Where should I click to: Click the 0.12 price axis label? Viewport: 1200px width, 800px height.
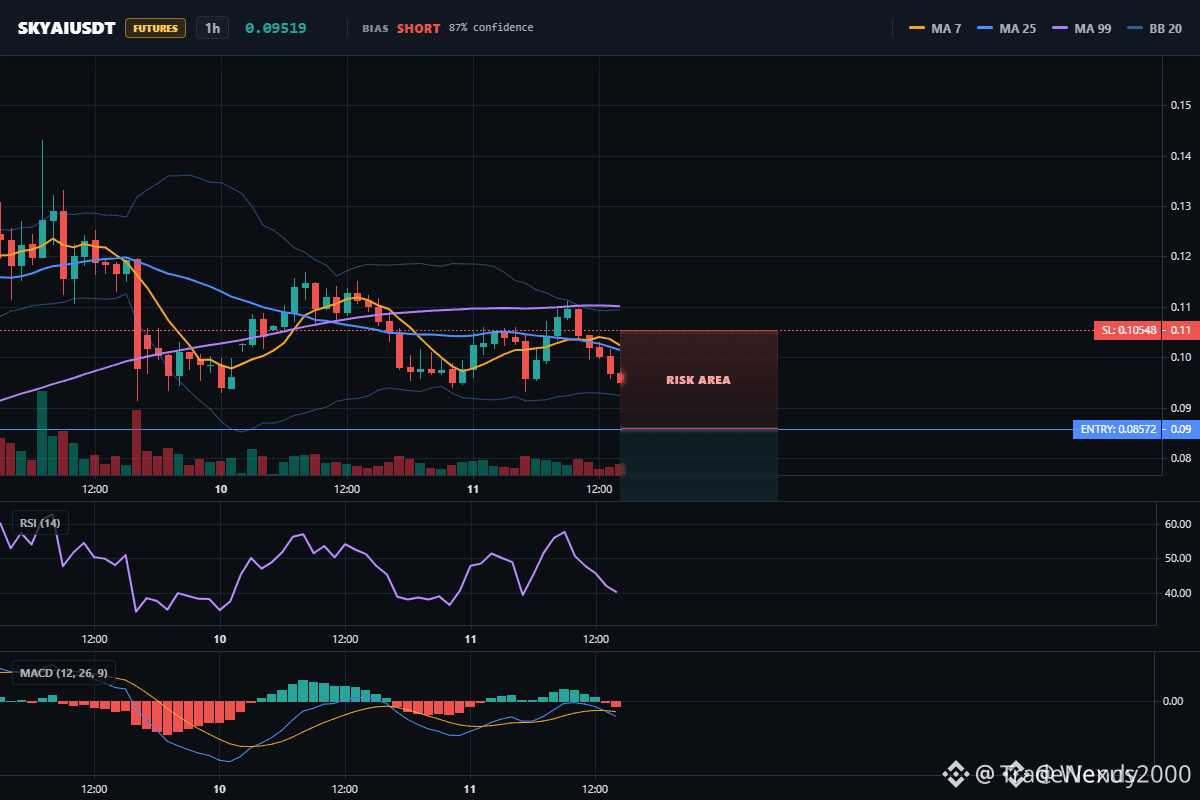pyautogui.click(x=1180, y=256)
